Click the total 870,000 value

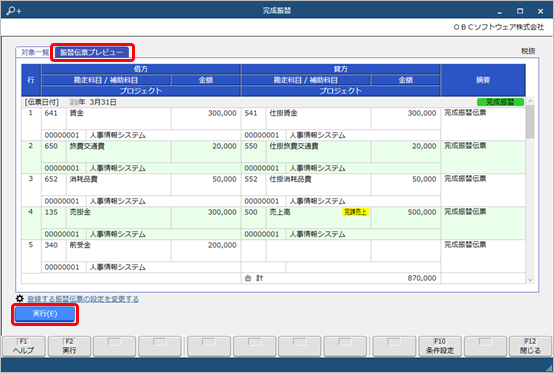point(422,278)
